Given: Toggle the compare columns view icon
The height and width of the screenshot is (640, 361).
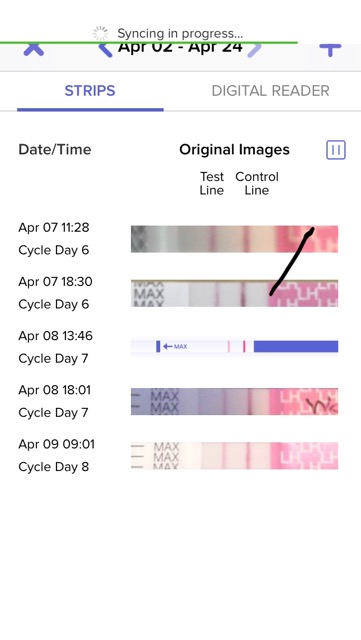Looking at the screenshot, I should [336, 150].
